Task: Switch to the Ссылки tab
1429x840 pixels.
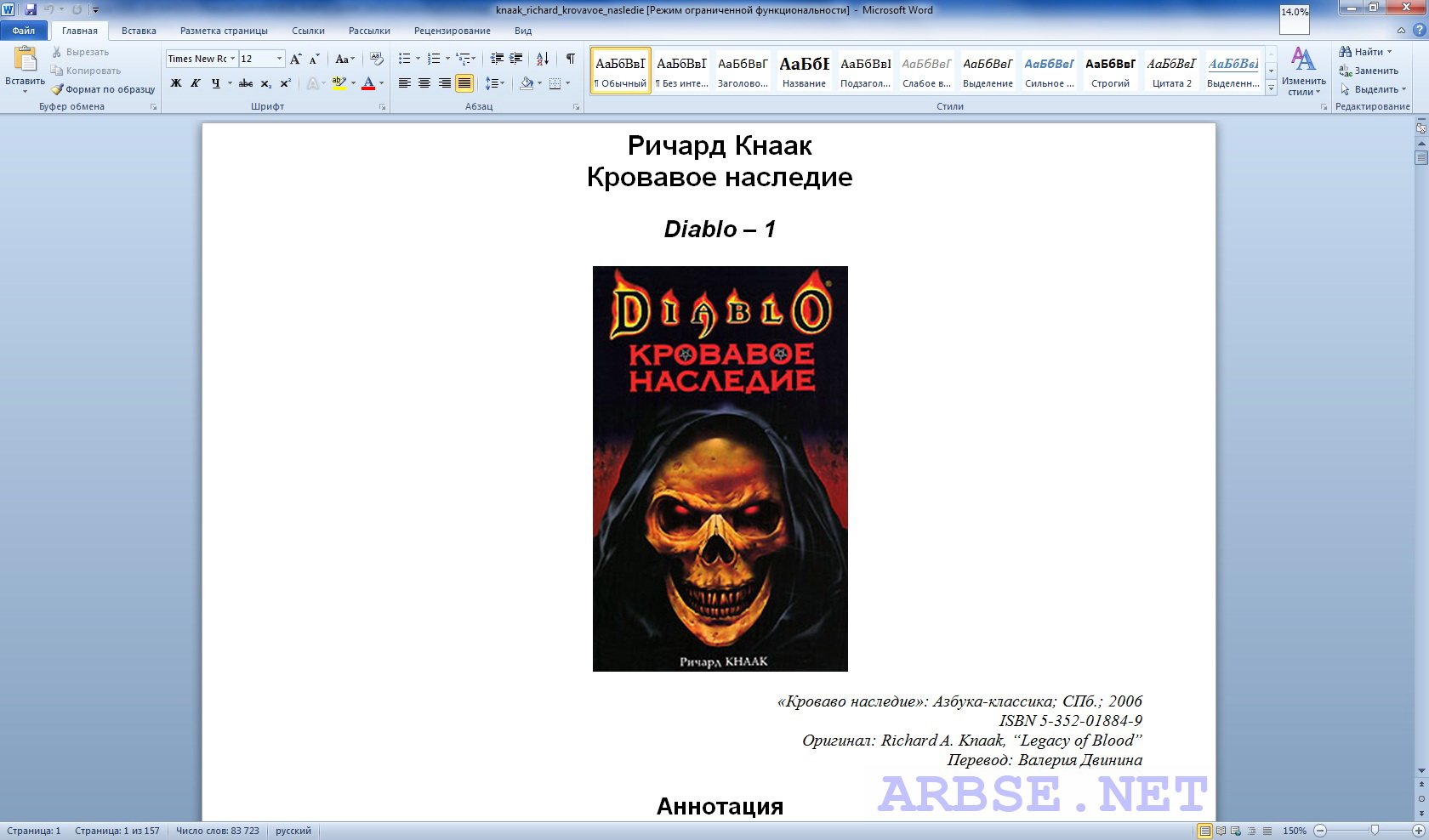Action: pos(308,31)
